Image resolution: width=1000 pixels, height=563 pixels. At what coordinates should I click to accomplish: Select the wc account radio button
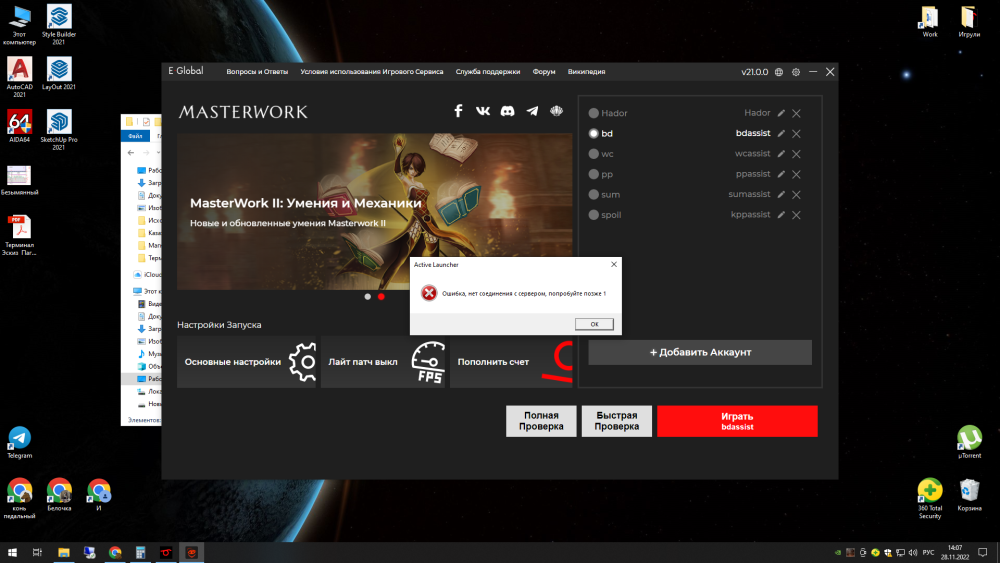(x=594, y=154)
